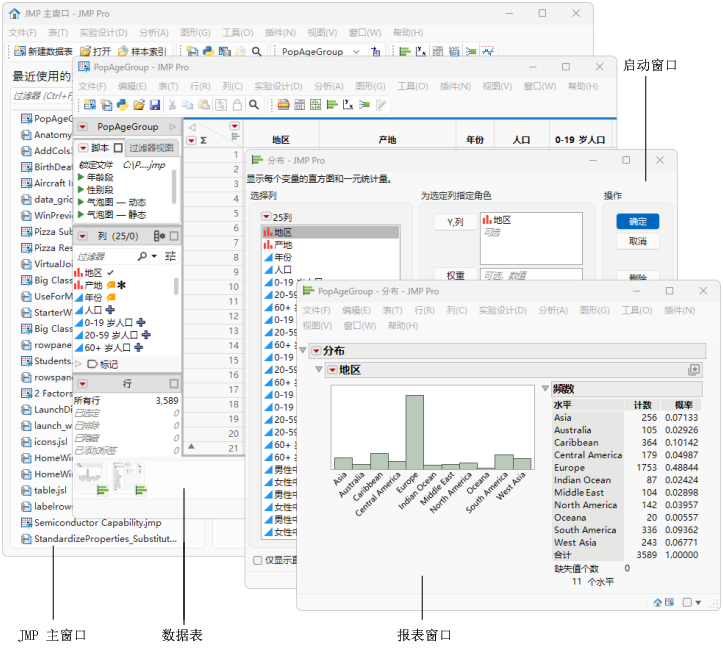Screen dimensions: 723x652
Task: Open 图形(G) menu in JMP main window
Action: coord(196,33)
